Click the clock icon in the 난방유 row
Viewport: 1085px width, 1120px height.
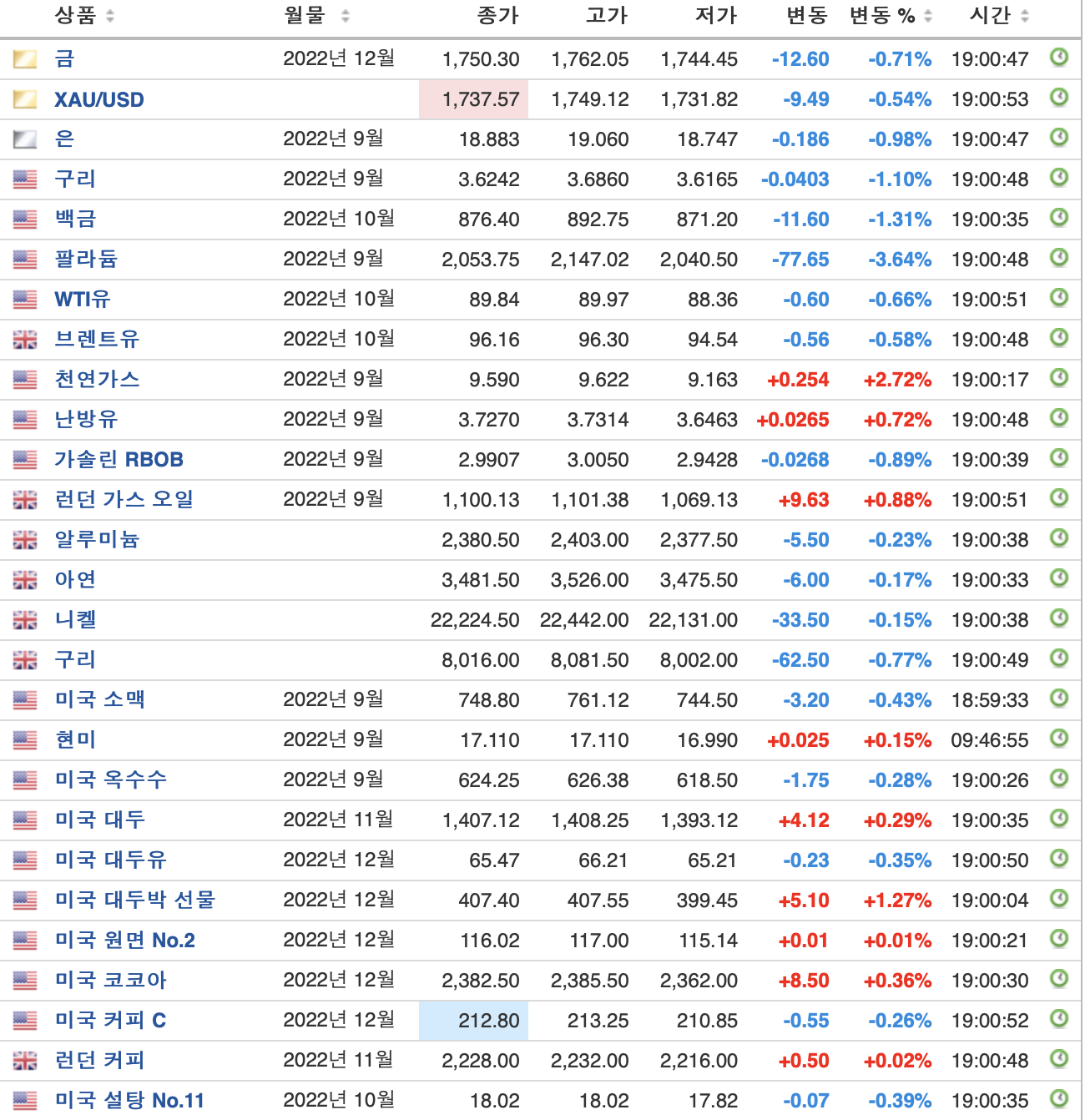pos(1059,418)
